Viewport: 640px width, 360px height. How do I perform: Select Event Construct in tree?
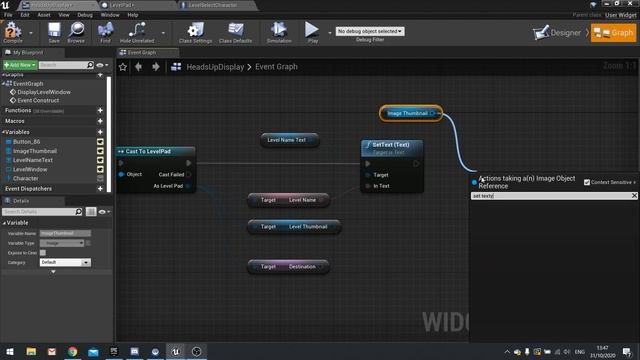38,100
